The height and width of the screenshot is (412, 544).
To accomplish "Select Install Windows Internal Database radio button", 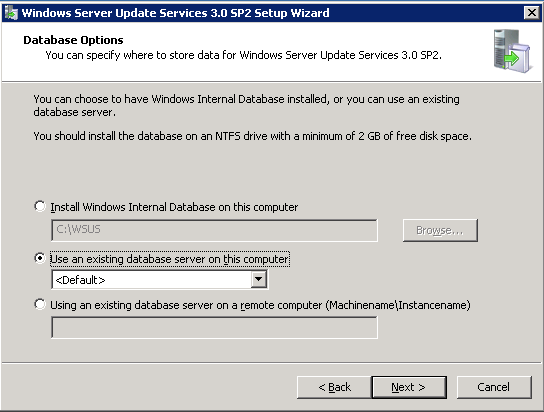I will tap(40, 206).
